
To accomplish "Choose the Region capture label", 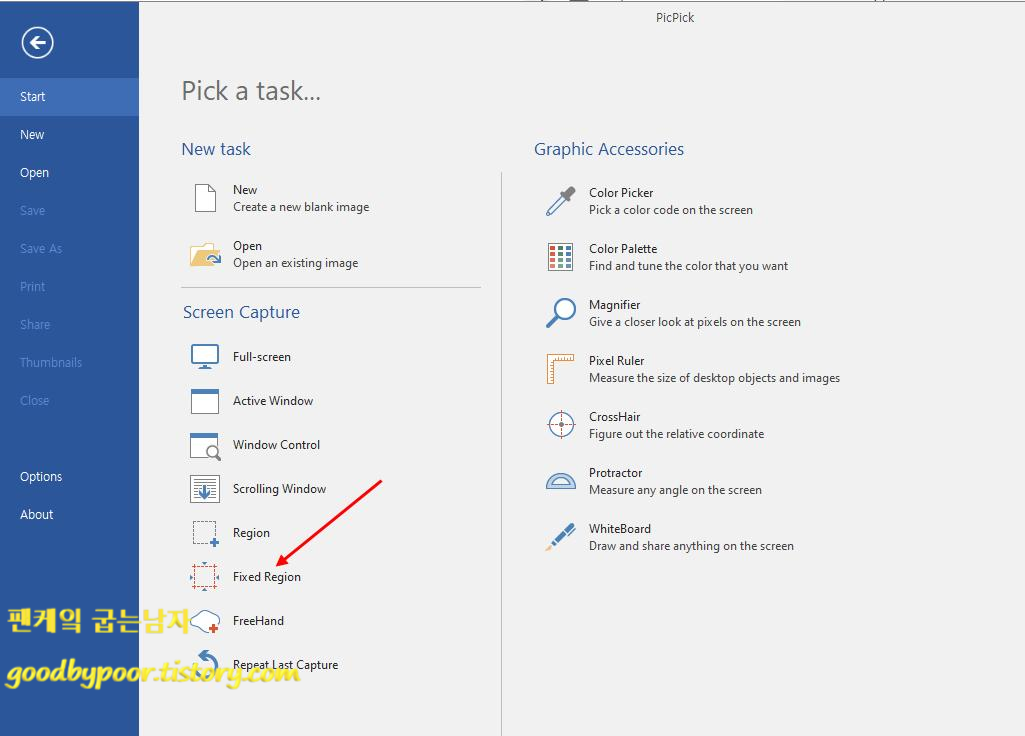I will pos(251,533).
